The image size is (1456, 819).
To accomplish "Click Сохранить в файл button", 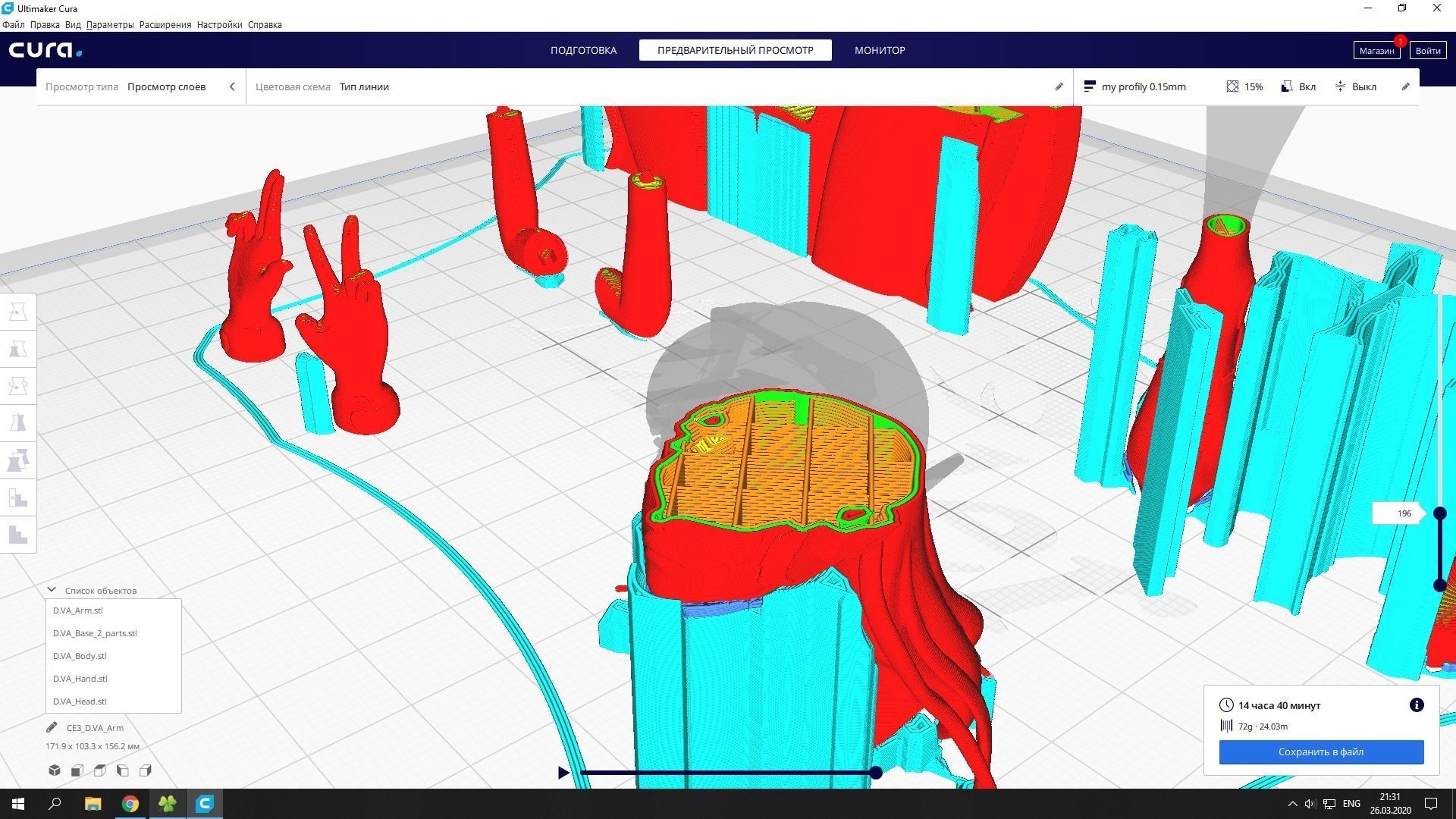I will tap(1321, 752).
